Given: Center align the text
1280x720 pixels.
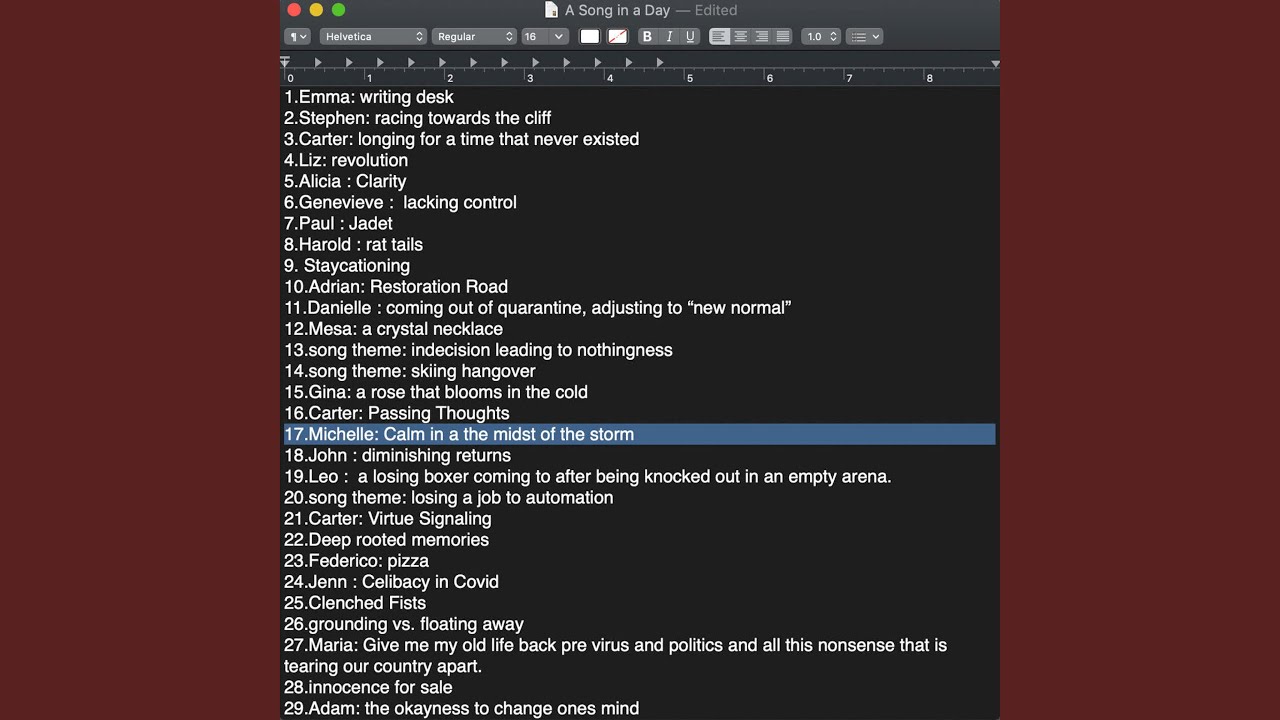Looking at the screenshot, I should click(x=741, y=36).
